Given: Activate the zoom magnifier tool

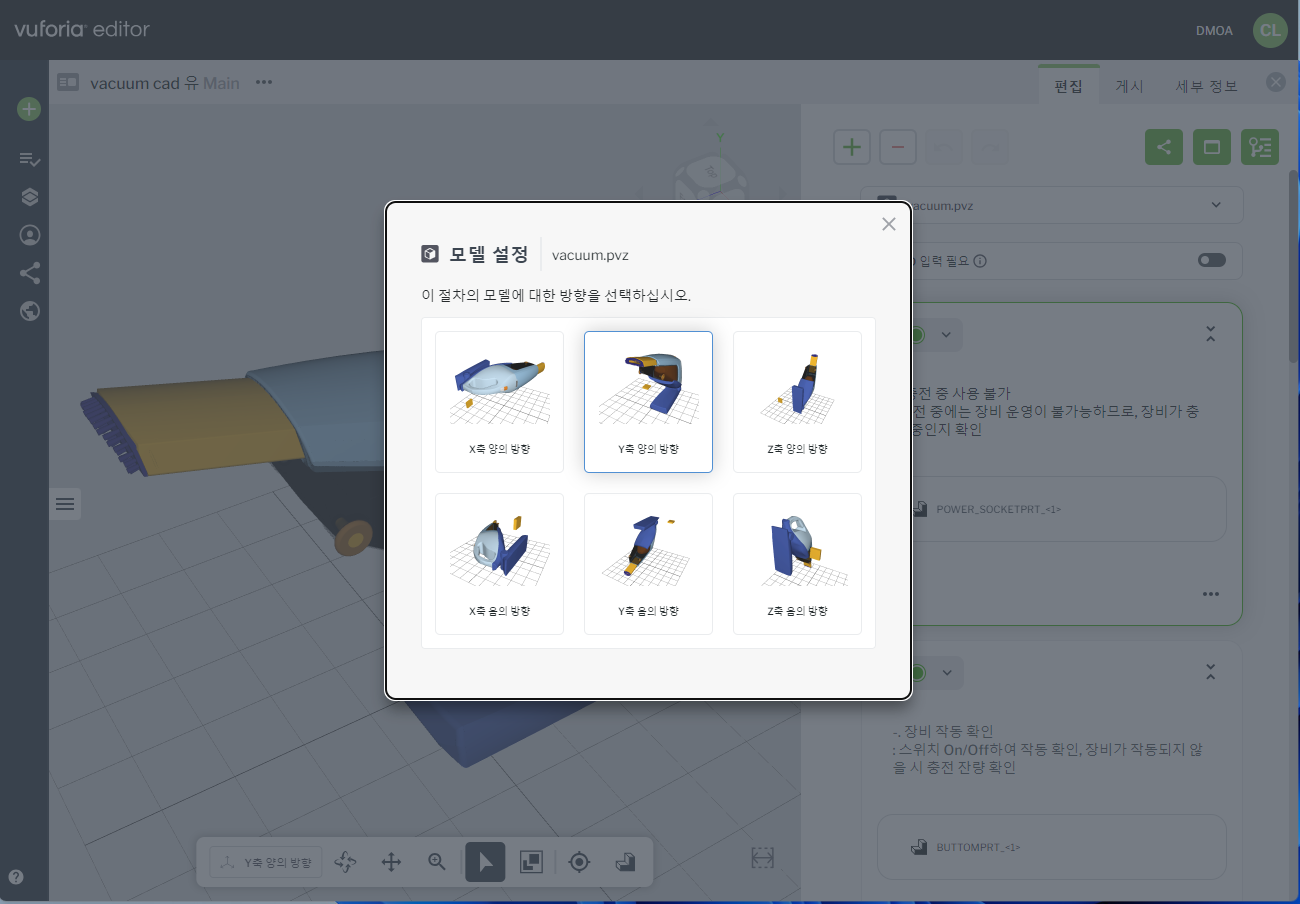Looking at the screenshot, I should 437,862.
